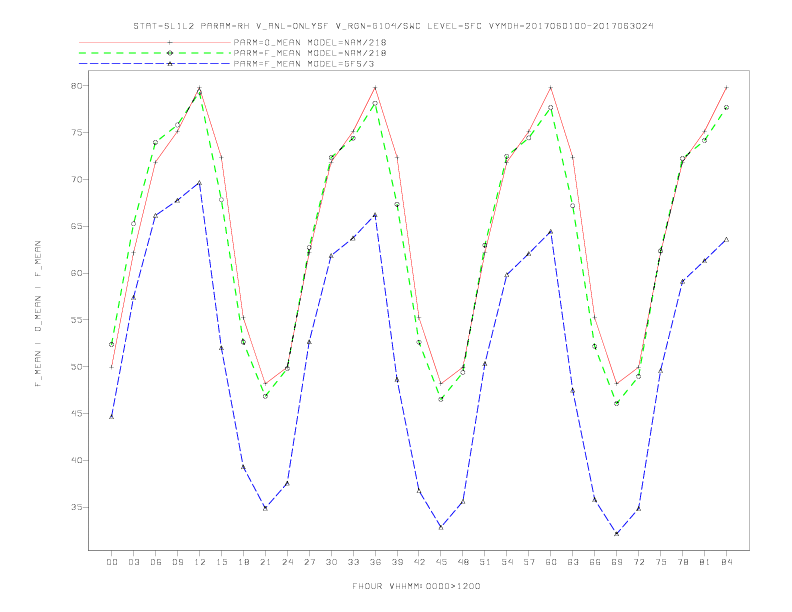Select legend entry PARM=F_MEAN MODEL=NAM/218
Image resolution: width=792 pixels, height=612 pixels.
[x=310, y=53]
